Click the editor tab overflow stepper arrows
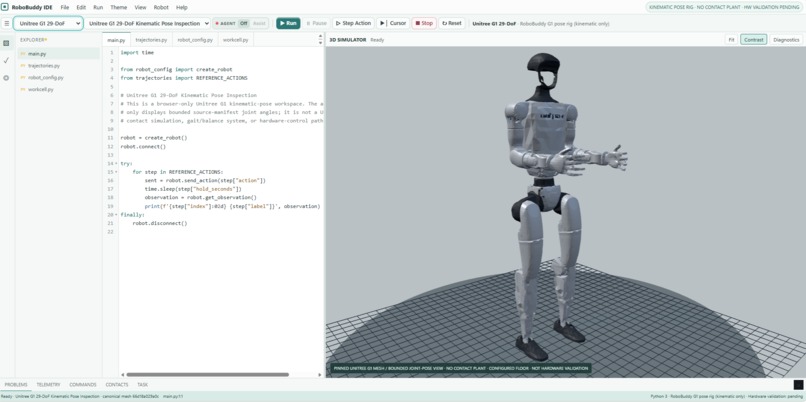The image size is (806, 402). (x=320, y=40)
